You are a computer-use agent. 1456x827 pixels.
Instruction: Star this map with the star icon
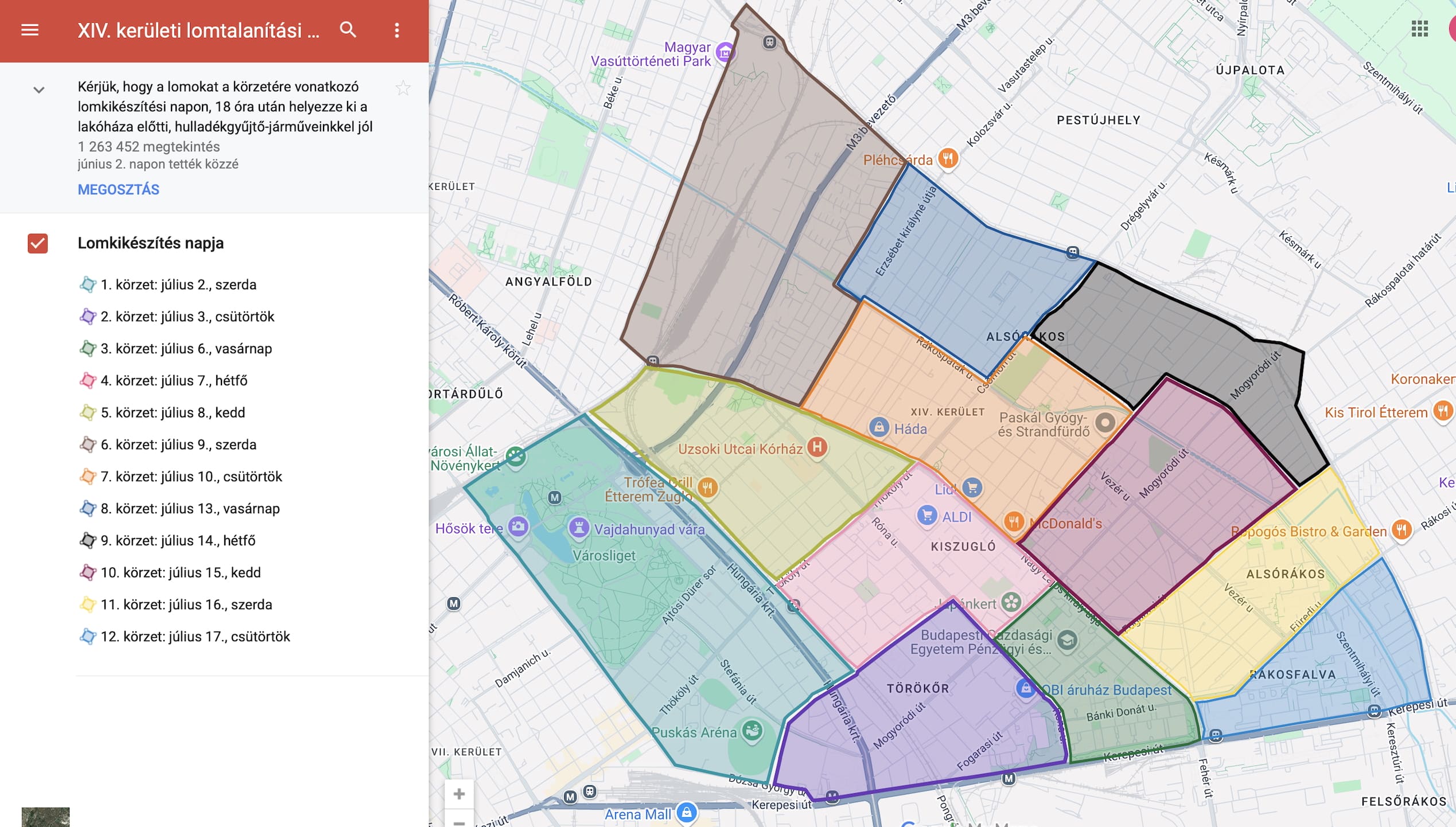click(403, 88)
